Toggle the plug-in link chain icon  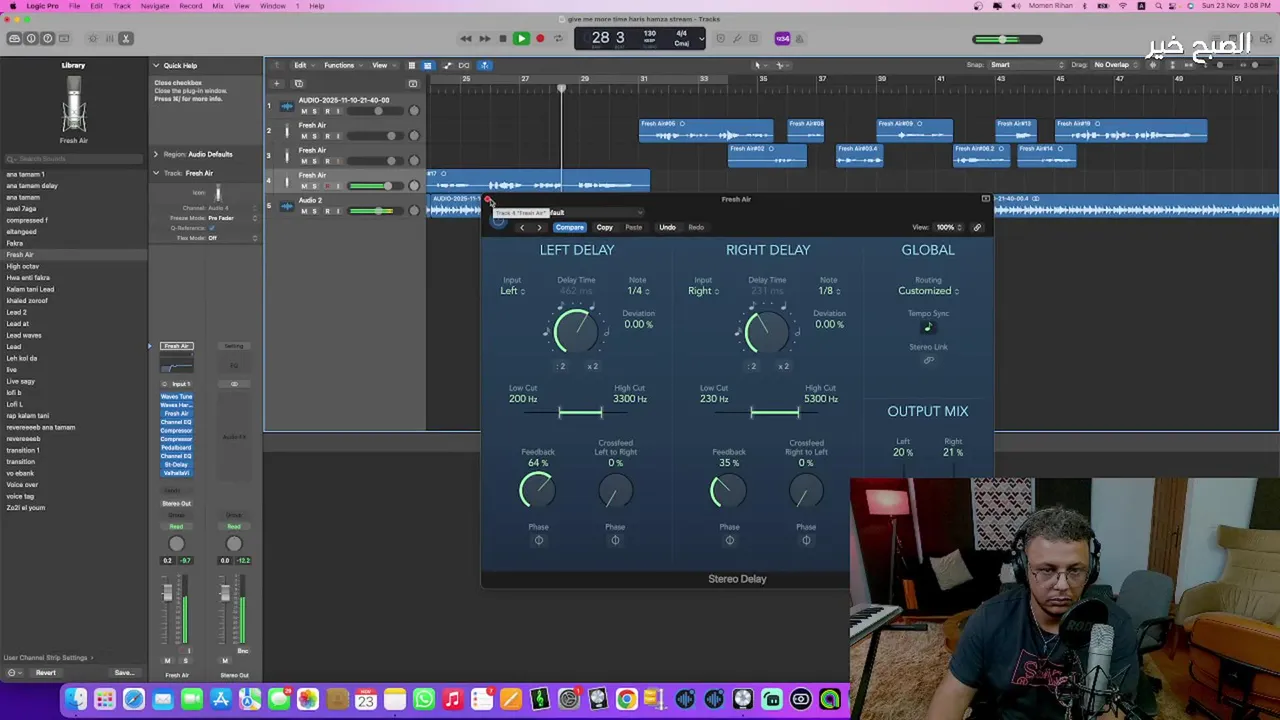click(977, 227)
